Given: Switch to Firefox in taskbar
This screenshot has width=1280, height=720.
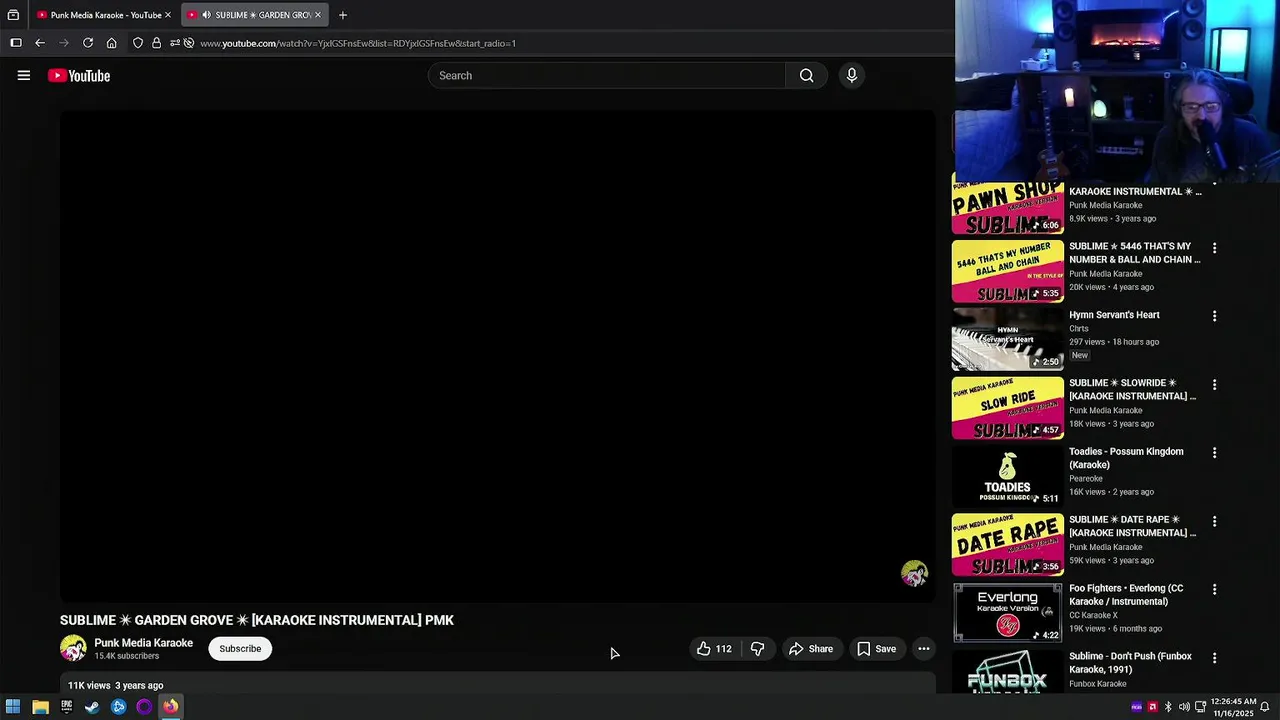Looking at the screenshot, I should click(170, 707).
